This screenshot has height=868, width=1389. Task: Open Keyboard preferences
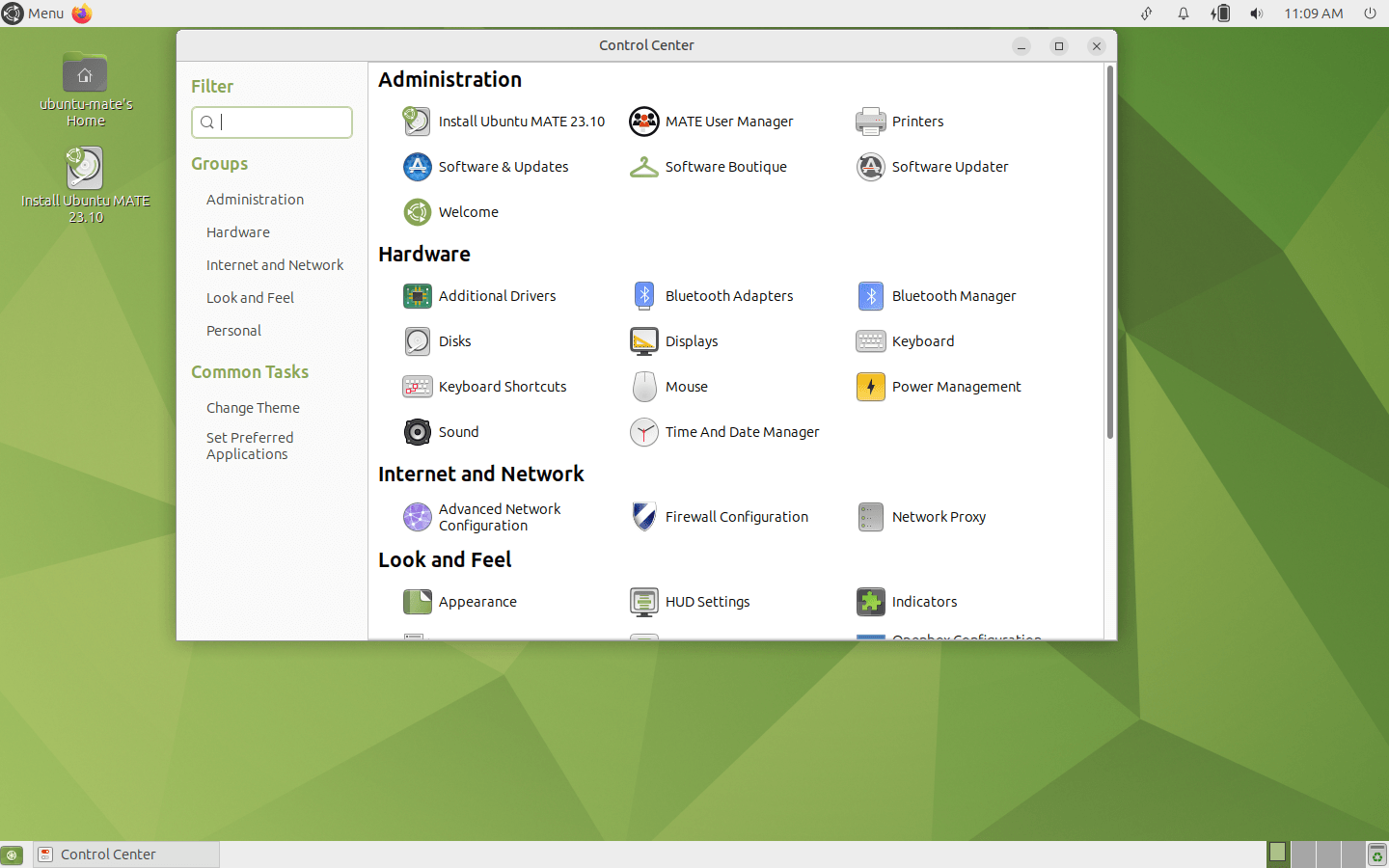905,341
